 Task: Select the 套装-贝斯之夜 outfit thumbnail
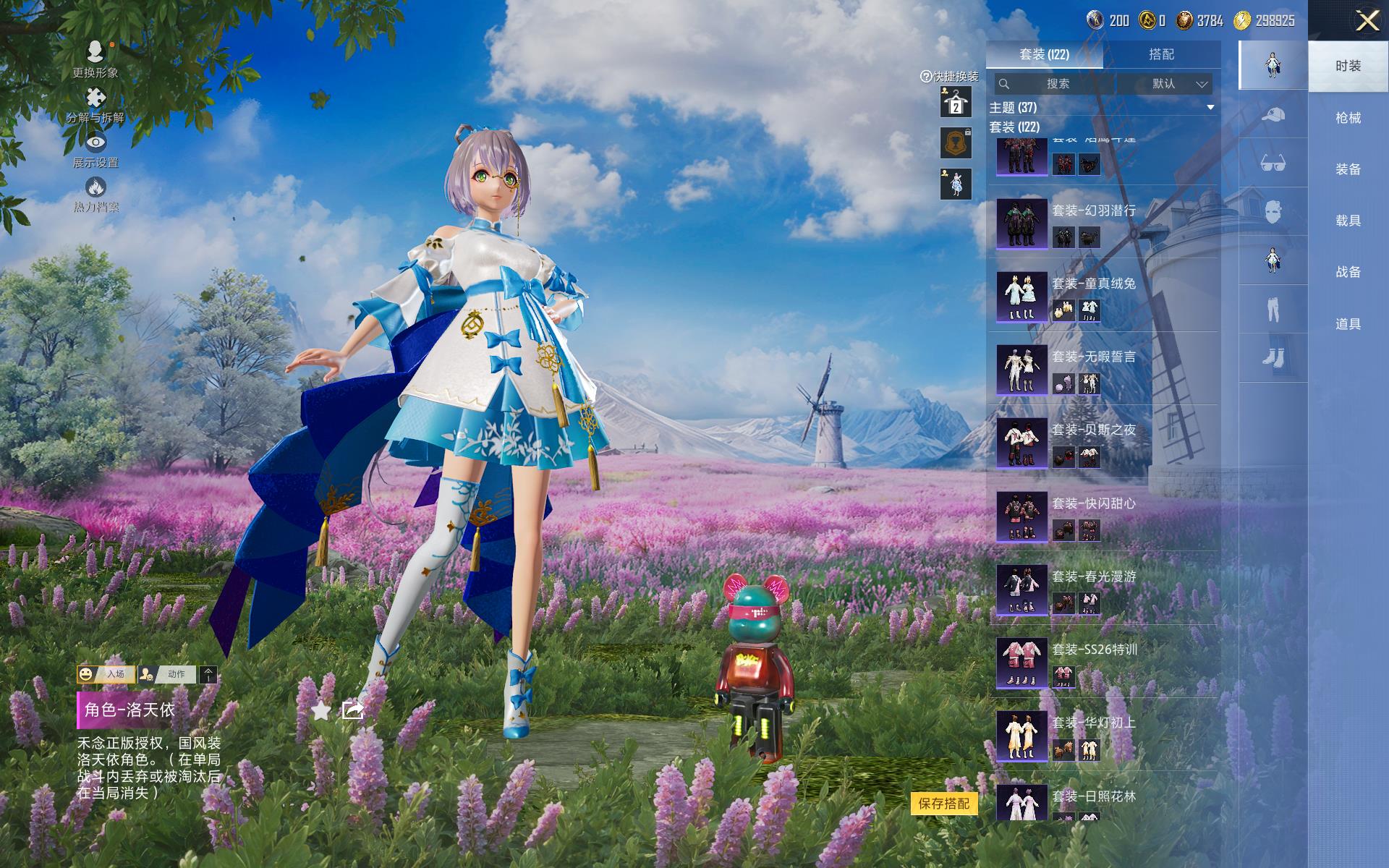coord(1021,443)
